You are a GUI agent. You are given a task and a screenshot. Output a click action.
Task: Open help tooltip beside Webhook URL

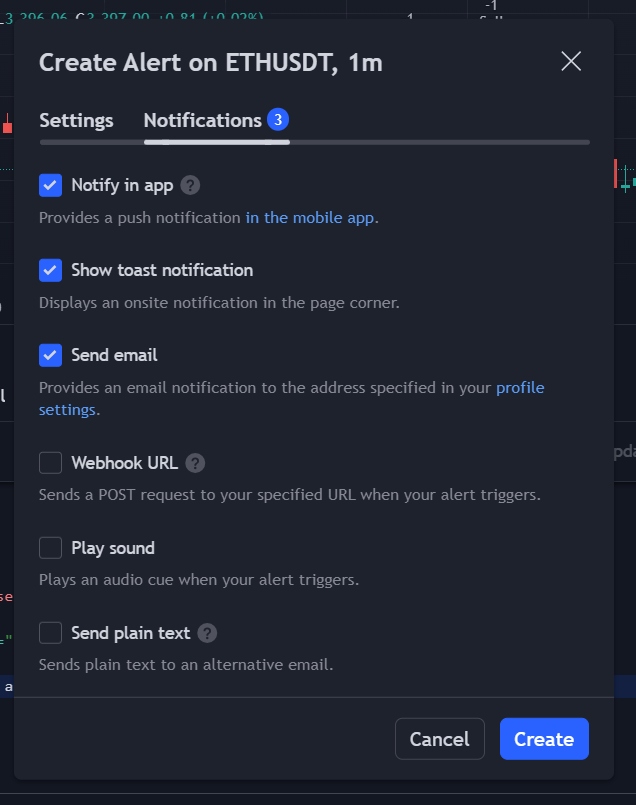[195, 463]
